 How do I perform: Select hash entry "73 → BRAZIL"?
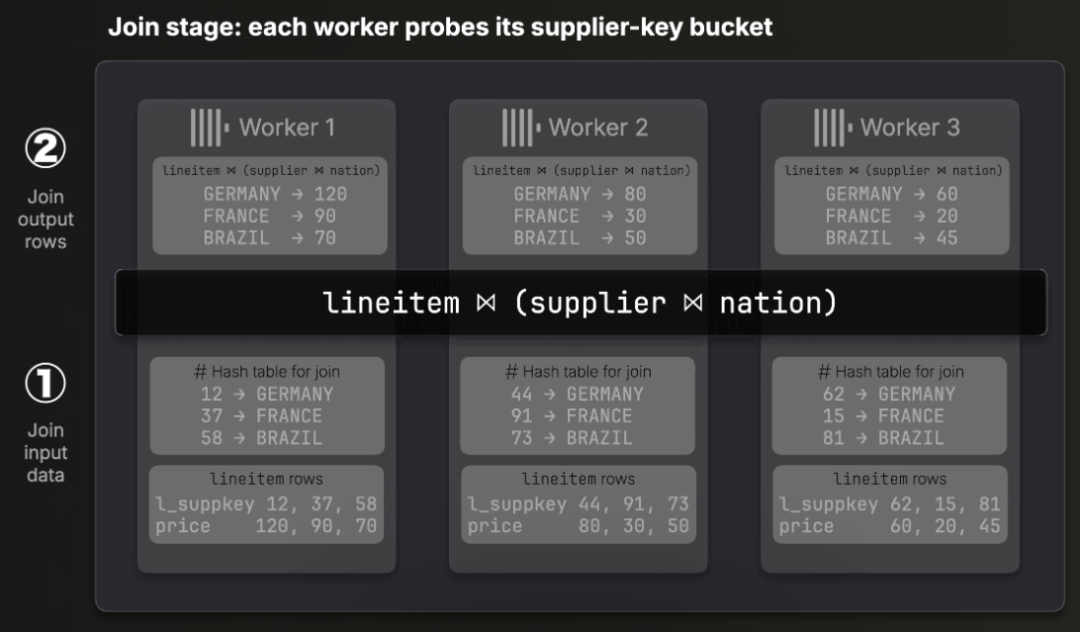(572, 438)
